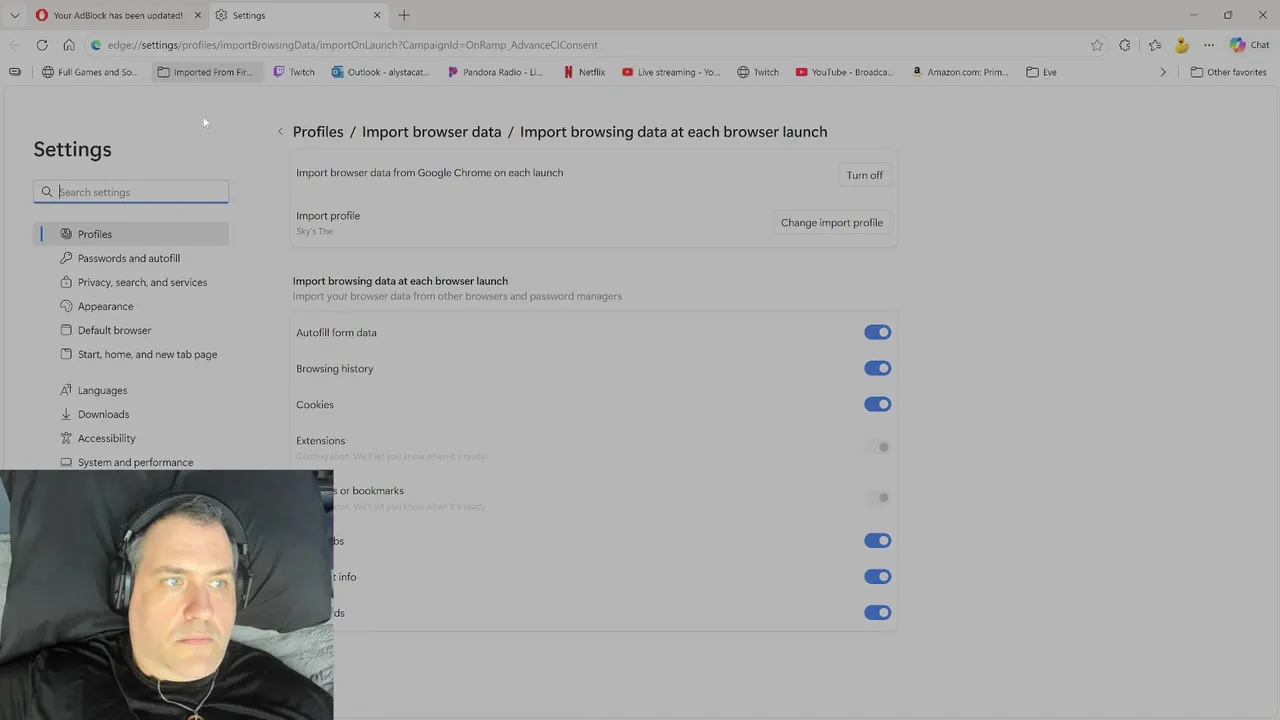Click the yellow duck profile icon
1280x720 pixels.
pos(1182,45)
